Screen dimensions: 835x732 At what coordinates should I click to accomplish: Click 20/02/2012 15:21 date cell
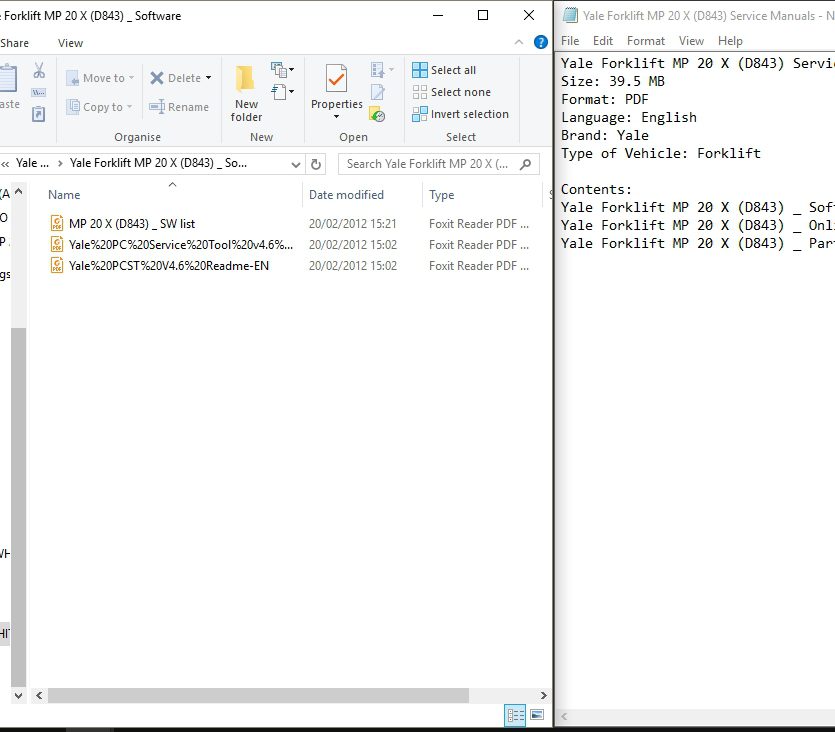click(x=353, y=224)
